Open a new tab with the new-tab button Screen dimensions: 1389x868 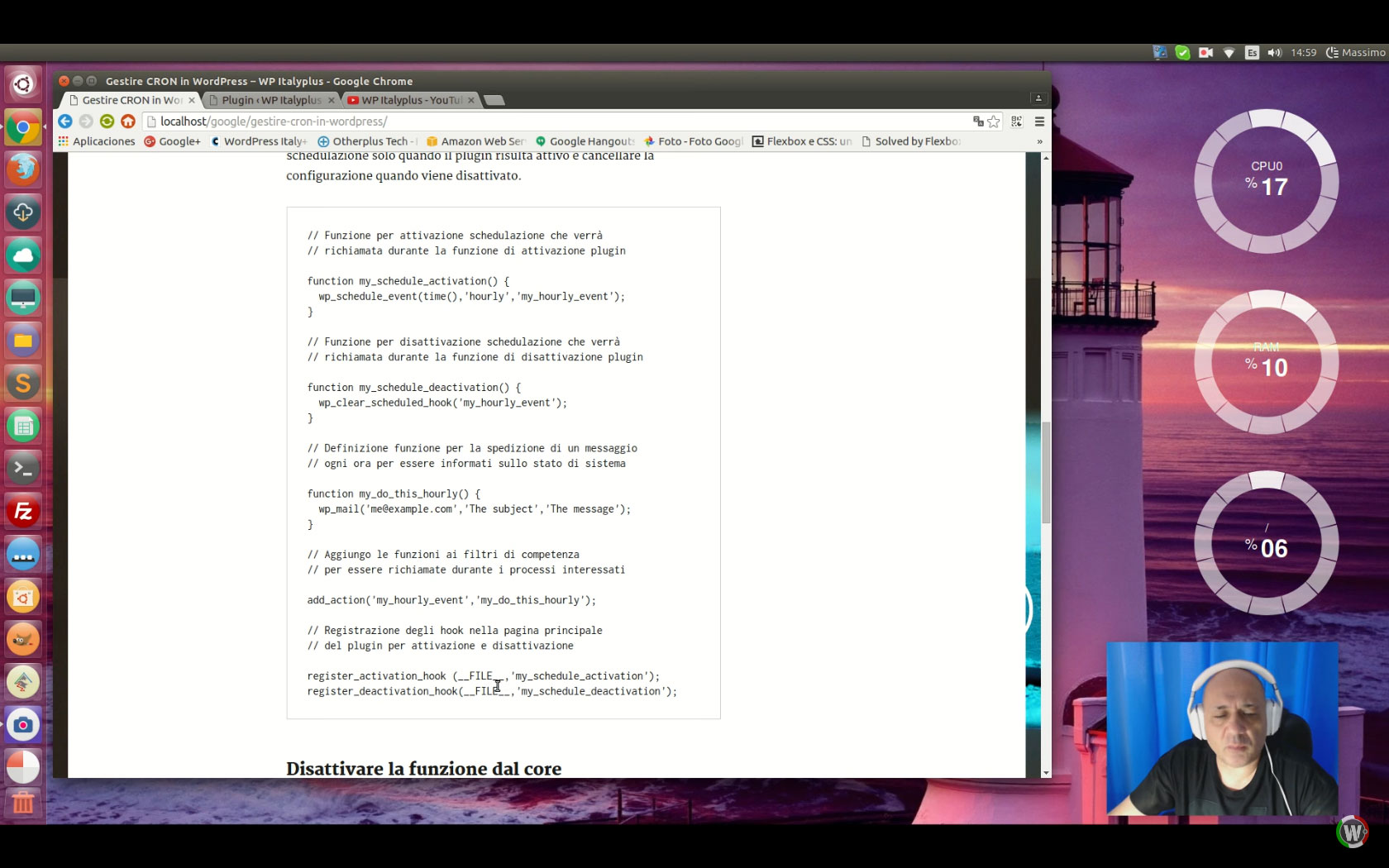coord(494,100)
